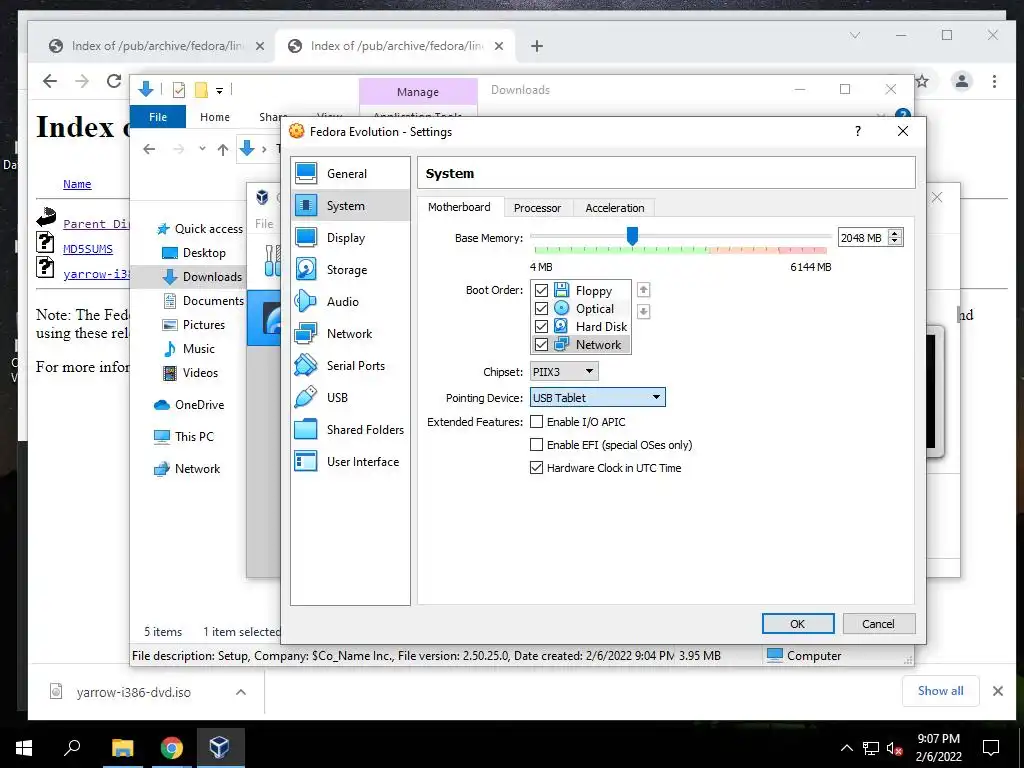Uncheck Optical in the boot order
The height and width of the screenshot is (768, 1024).
click(x=541, y=308)
